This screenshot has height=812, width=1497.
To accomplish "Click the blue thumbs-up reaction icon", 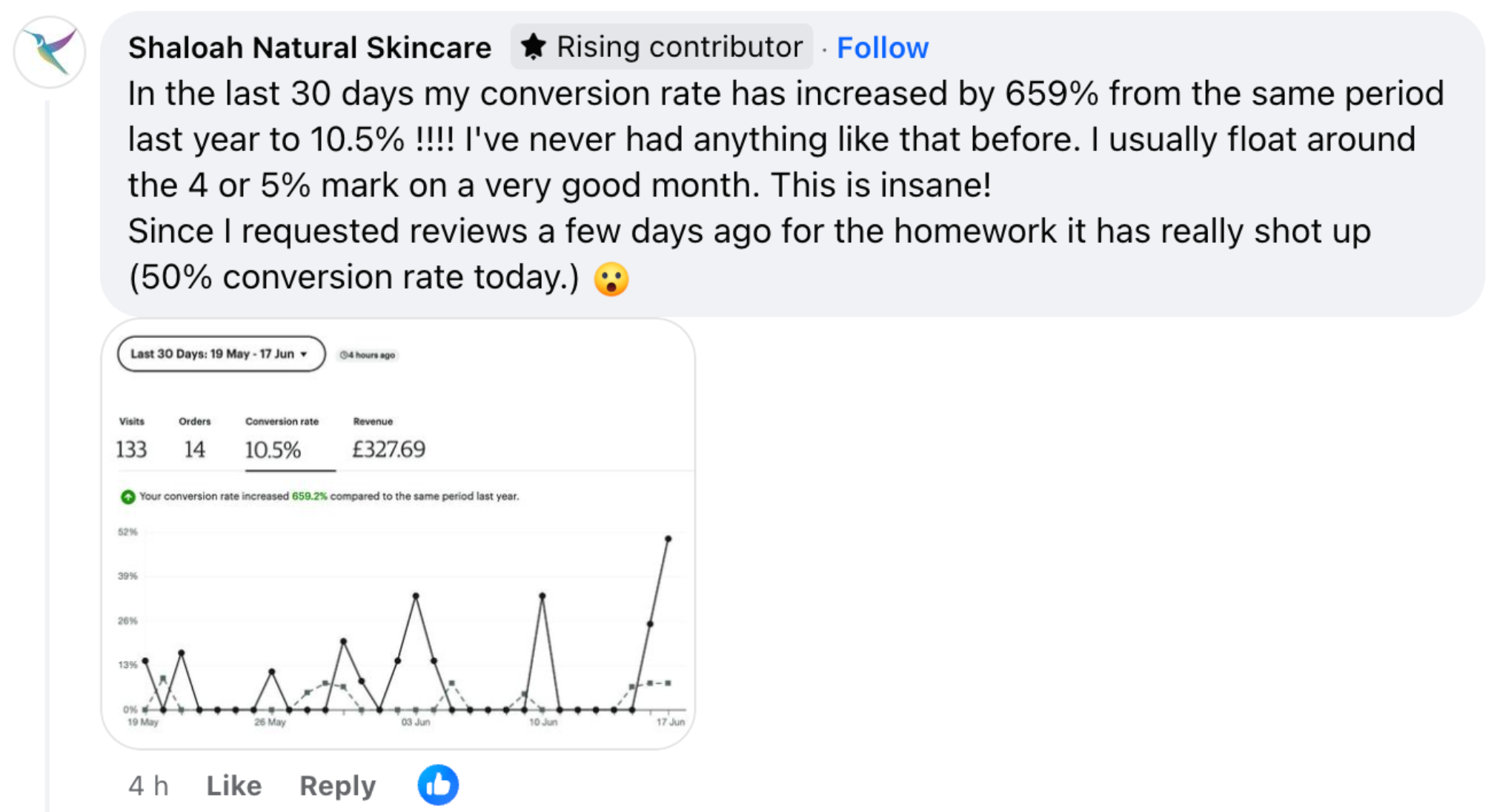I will tap(438, 785).
